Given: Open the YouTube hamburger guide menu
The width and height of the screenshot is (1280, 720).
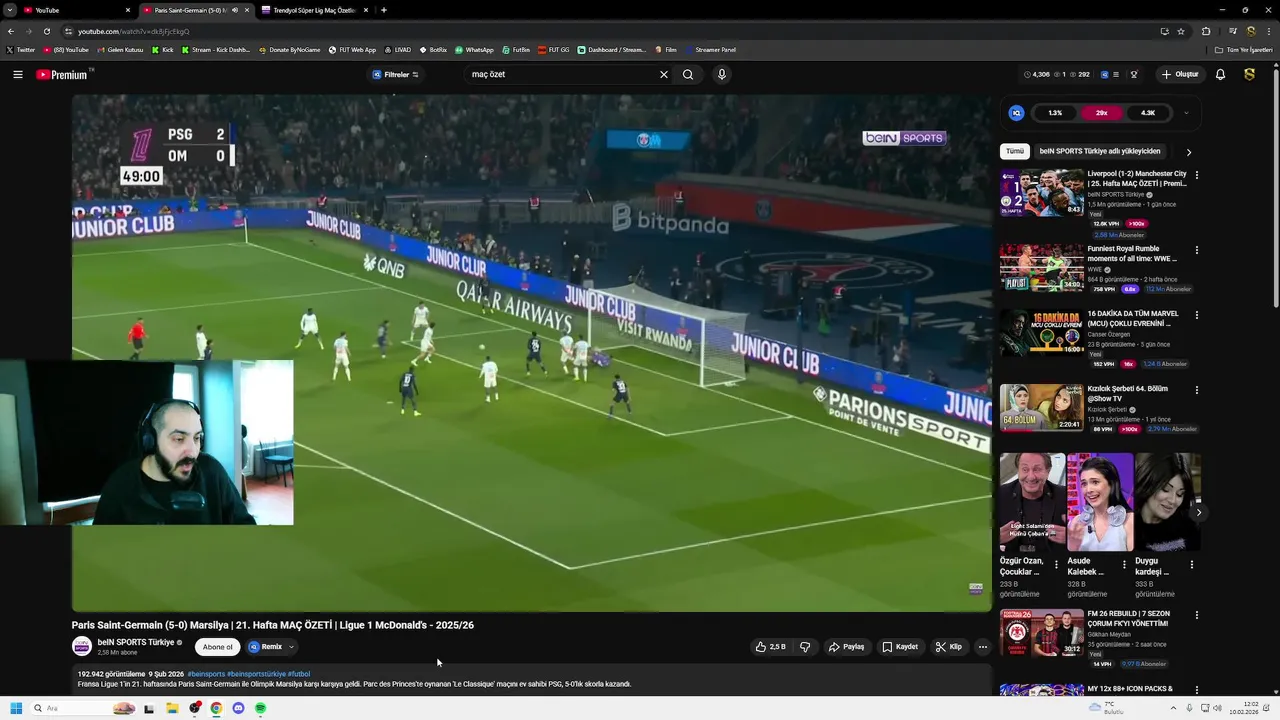Looking at the screenshot, I should [x=17, y=74].
